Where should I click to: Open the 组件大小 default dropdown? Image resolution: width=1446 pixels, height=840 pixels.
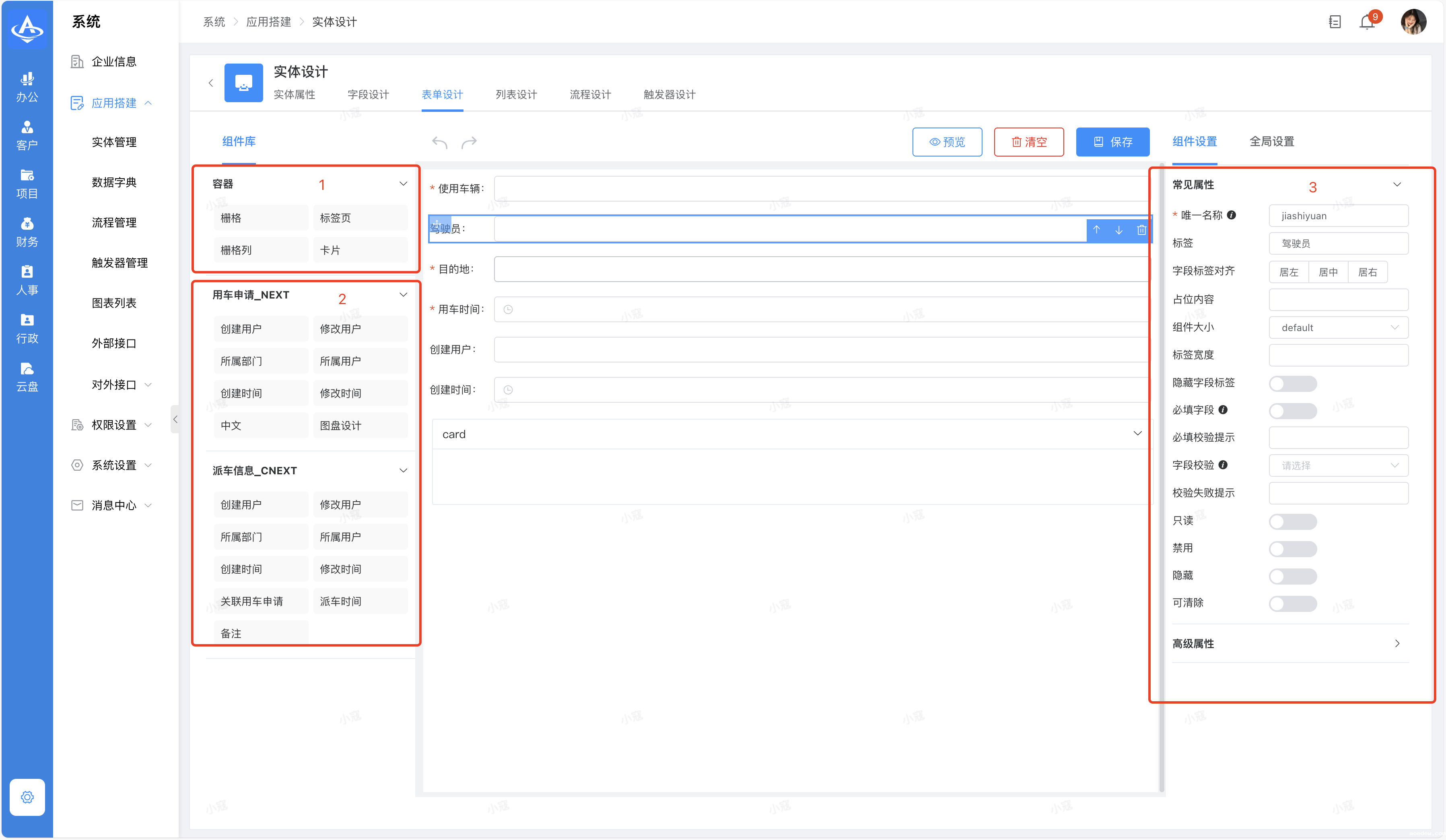[1338, 327]
